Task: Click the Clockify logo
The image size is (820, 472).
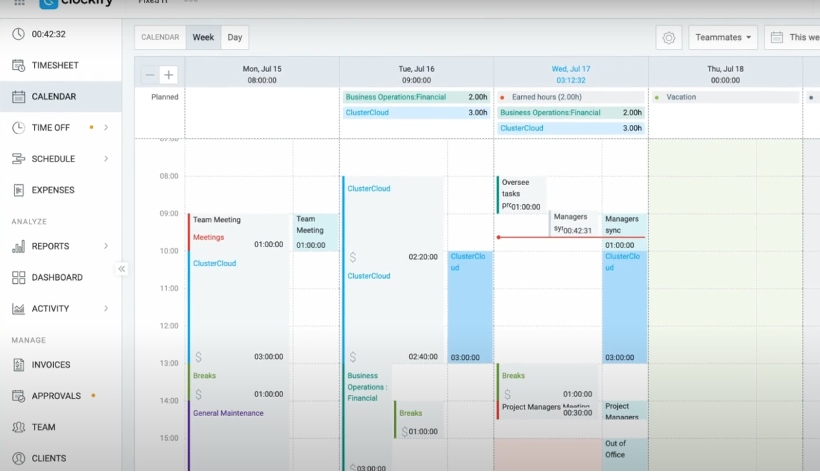Action: point(76,3)
